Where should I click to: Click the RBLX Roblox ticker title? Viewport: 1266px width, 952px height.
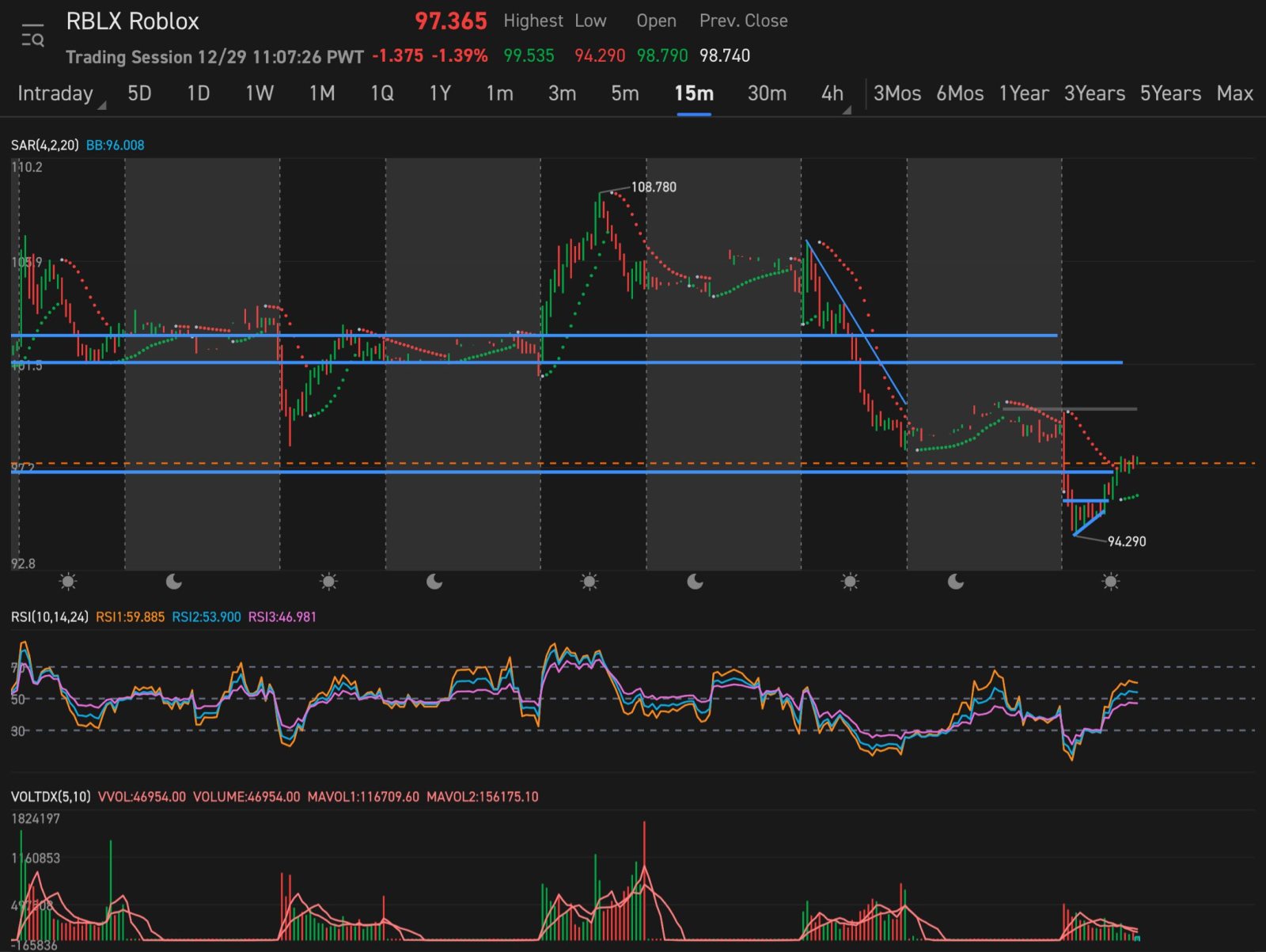point(132,21)
